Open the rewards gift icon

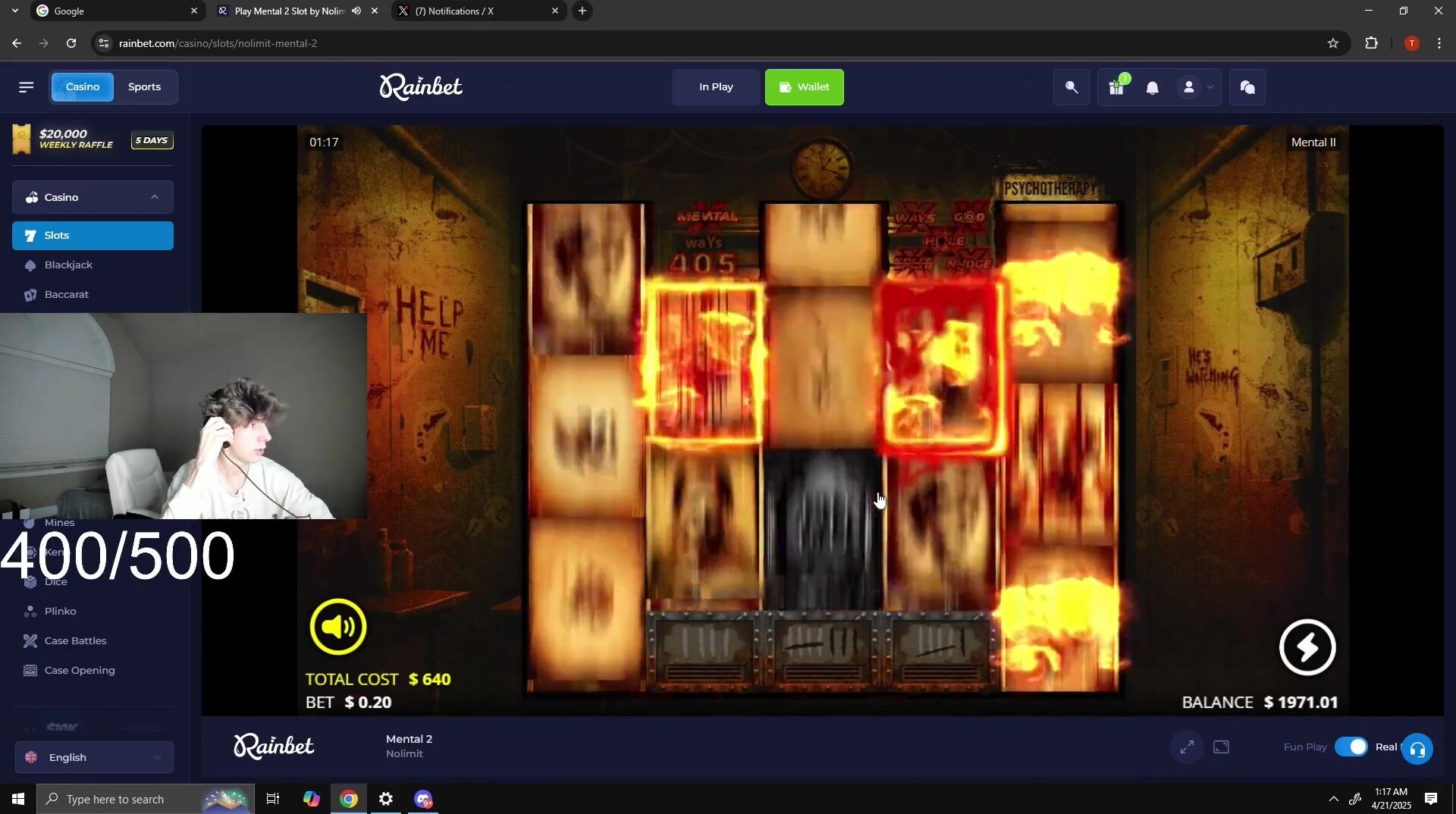[x=1116, y=87]
